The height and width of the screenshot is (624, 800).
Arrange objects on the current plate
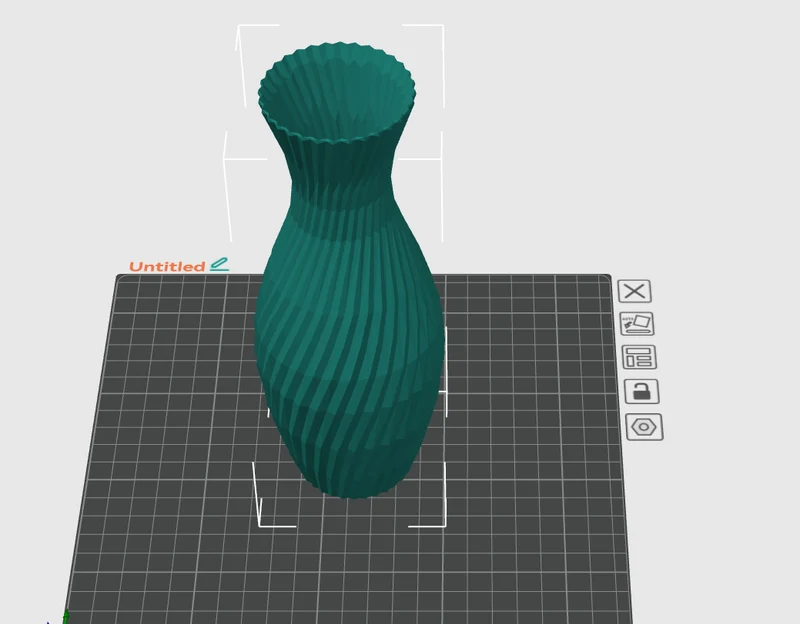point(639,357)
